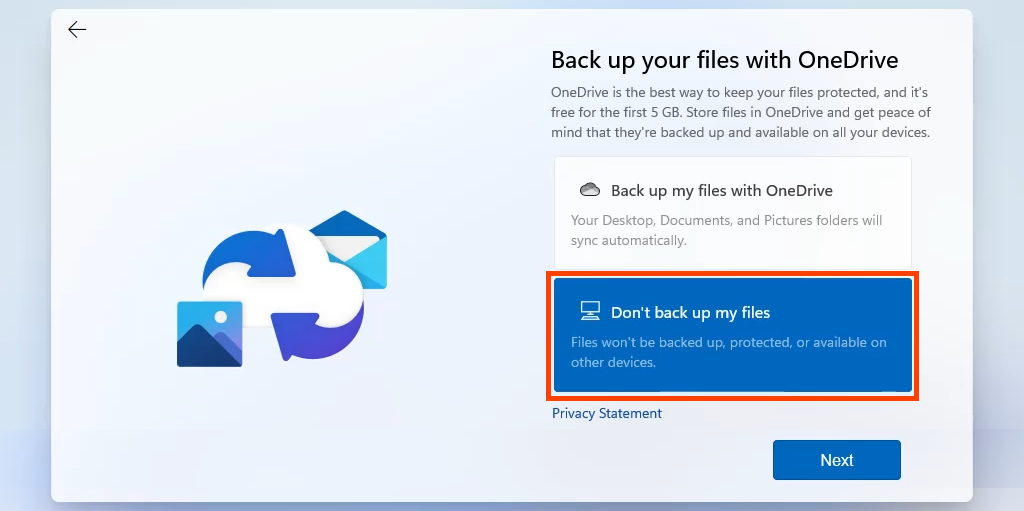Click the "Don't back up my files" title text
The height and width of the screenshot is (511, 1024).
click(x=690, y=312)
